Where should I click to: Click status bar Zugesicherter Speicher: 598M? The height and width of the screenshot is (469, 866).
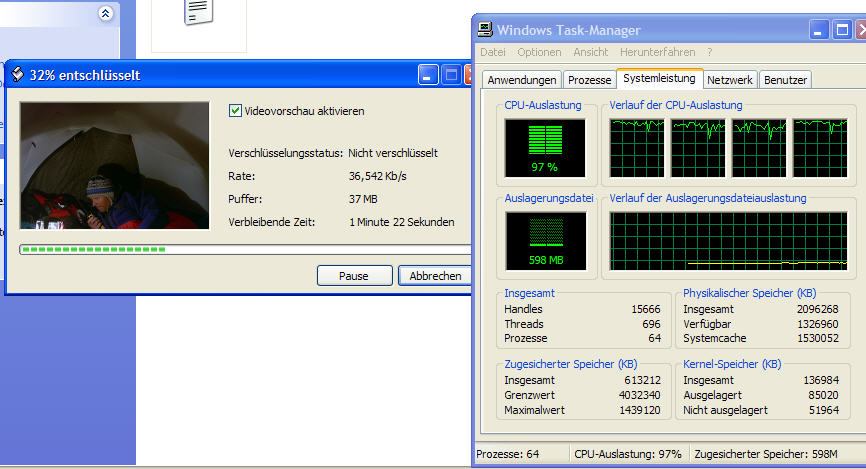[x=765, y=454]
